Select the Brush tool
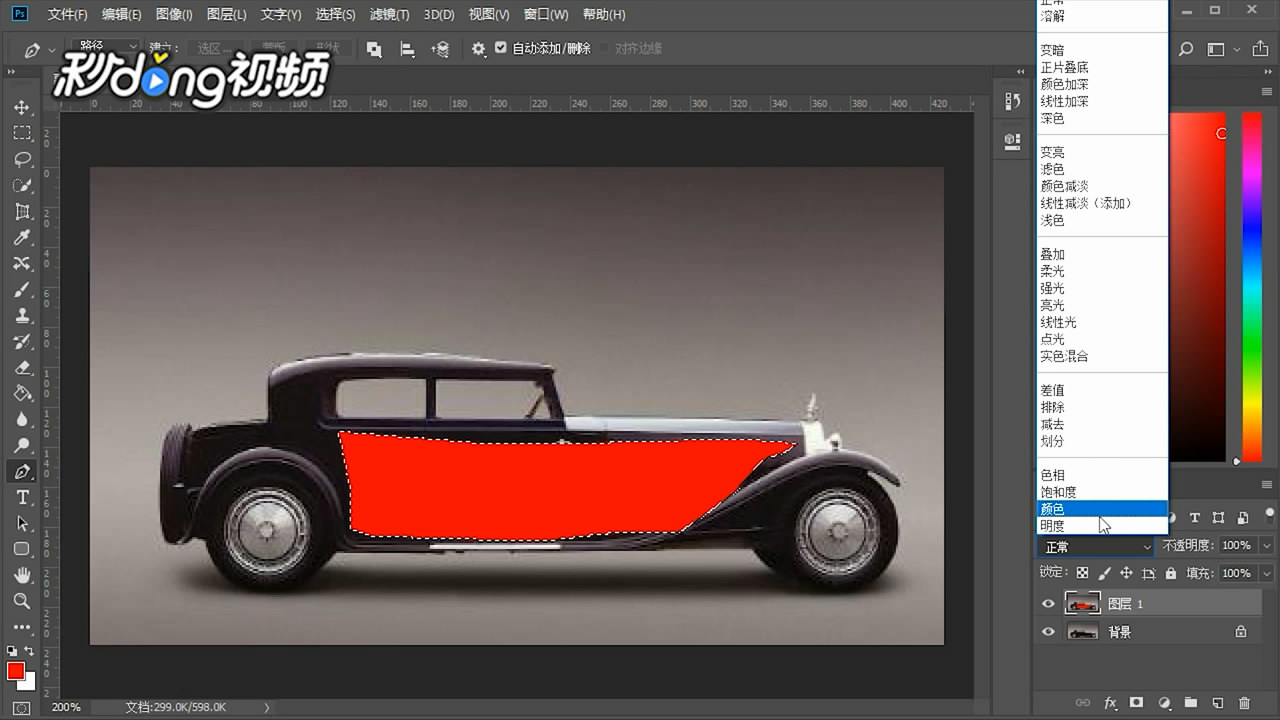The width and height of the screenshot is (1280, 720). [x=22, y=289]
